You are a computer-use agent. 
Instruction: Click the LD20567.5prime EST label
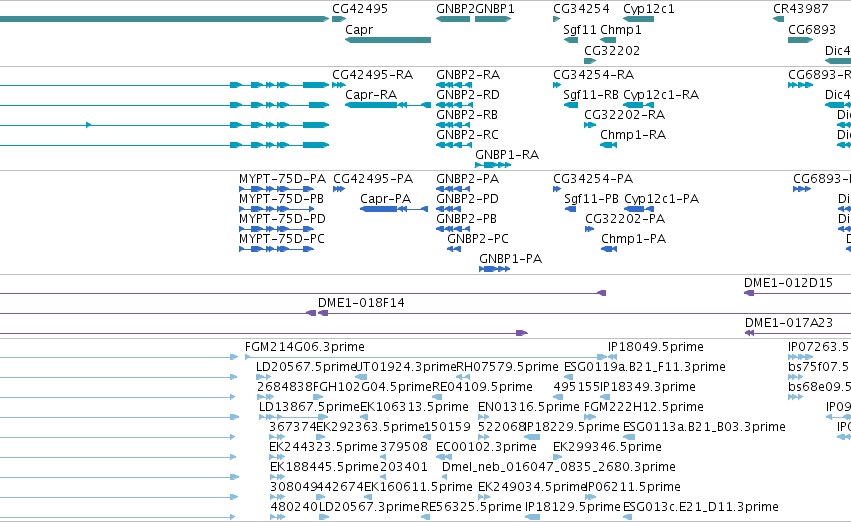point(306,367)
